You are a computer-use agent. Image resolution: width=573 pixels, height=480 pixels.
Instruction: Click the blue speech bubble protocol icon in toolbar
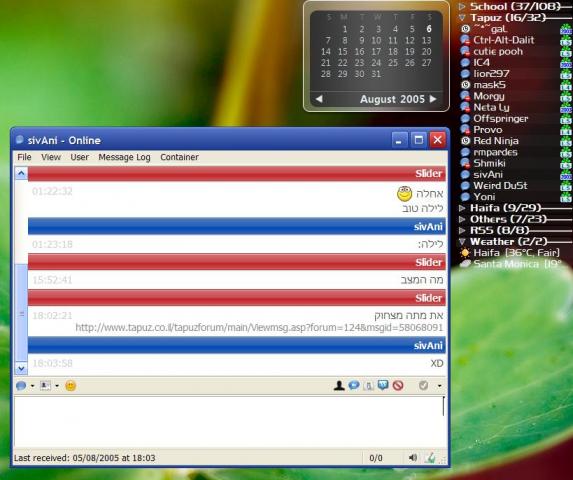pos(21,386)
